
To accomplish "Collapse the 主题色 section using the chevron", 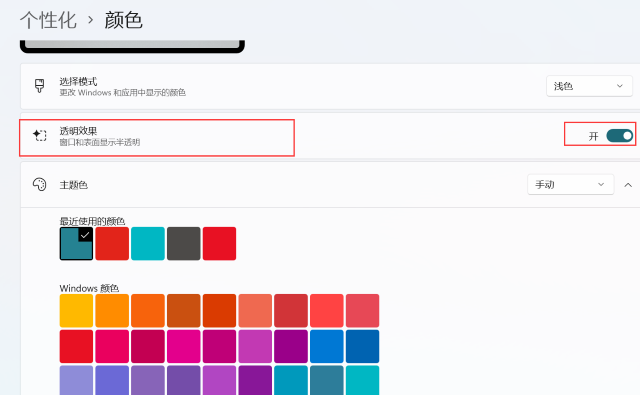I will pyautogui.click(x=627, y=185).
